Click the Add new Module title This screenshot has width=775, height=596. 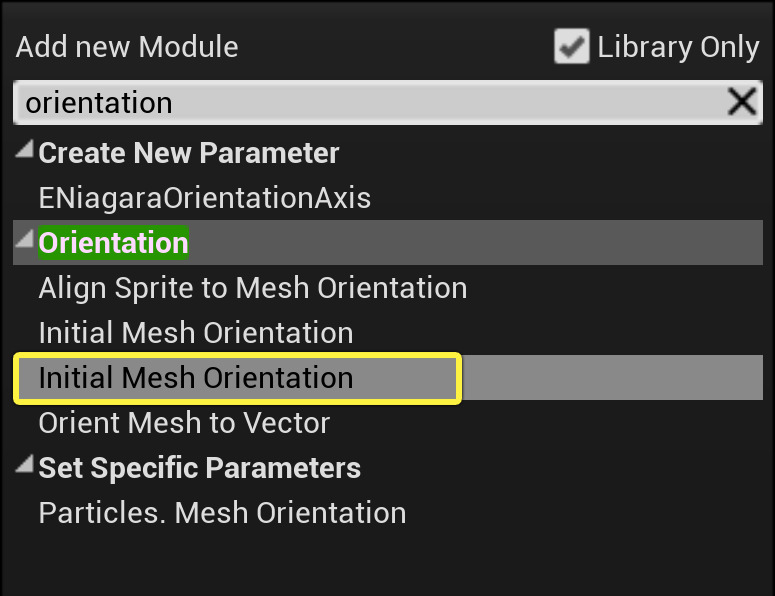tap(127, 47)
